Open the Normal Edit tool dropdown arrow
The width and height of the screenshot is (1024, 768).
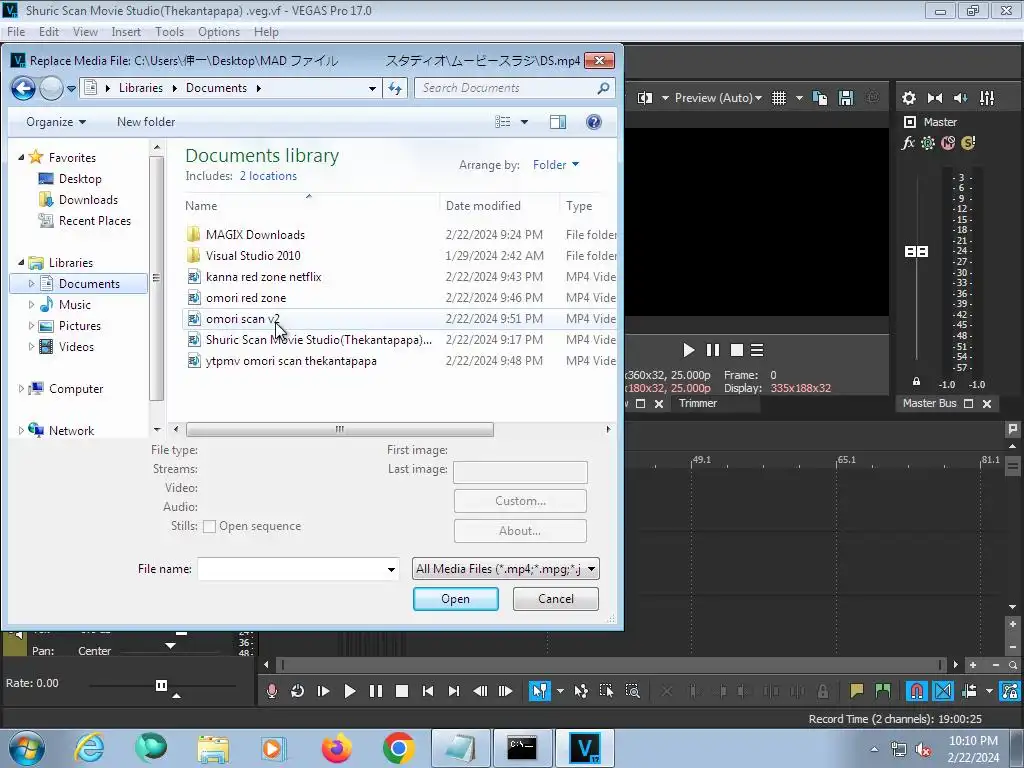click(560, 691)
